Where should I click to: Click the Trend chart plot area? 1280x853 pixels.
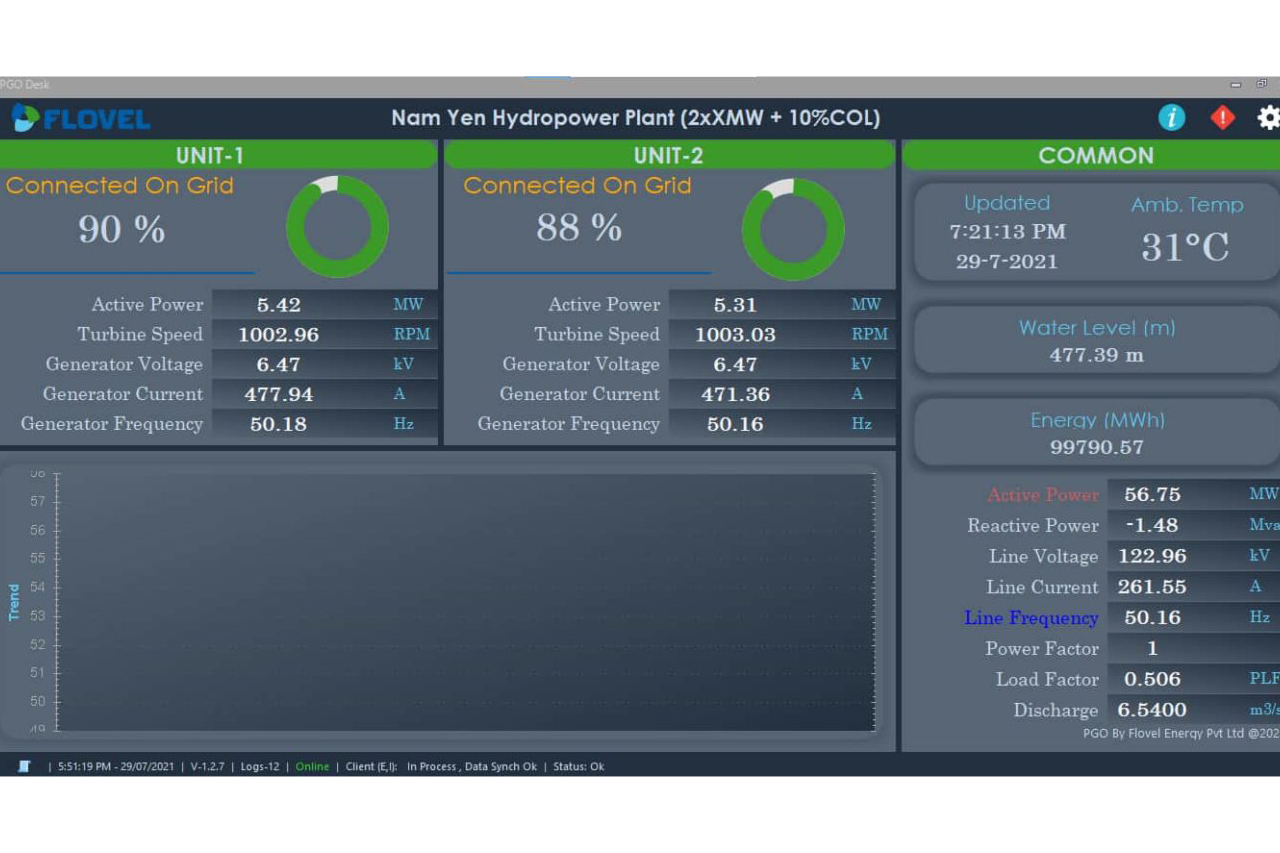tap(466, 601)
